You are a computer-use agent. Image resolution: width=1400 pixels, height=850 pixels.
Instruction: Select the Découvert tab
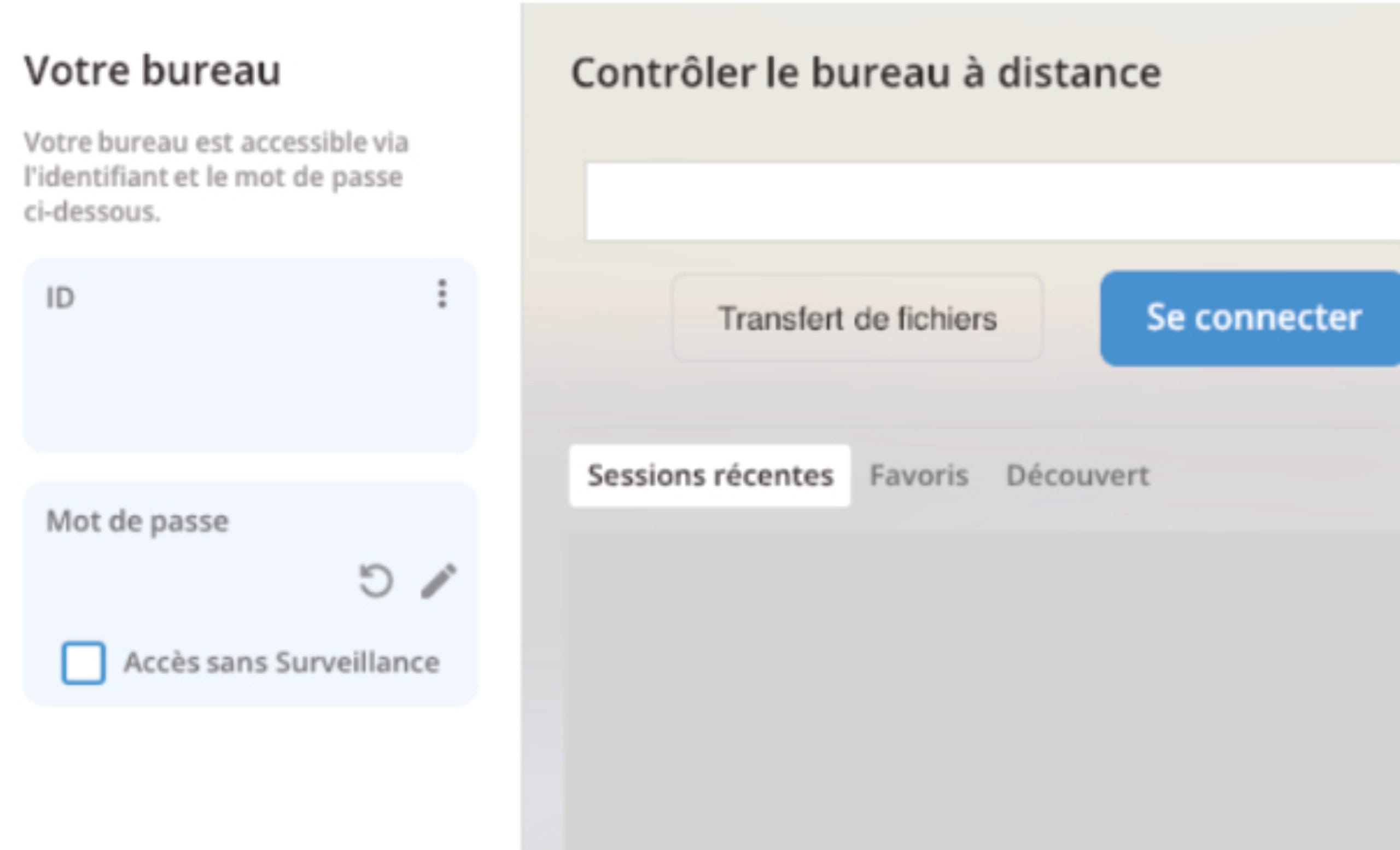[1077, 475]
